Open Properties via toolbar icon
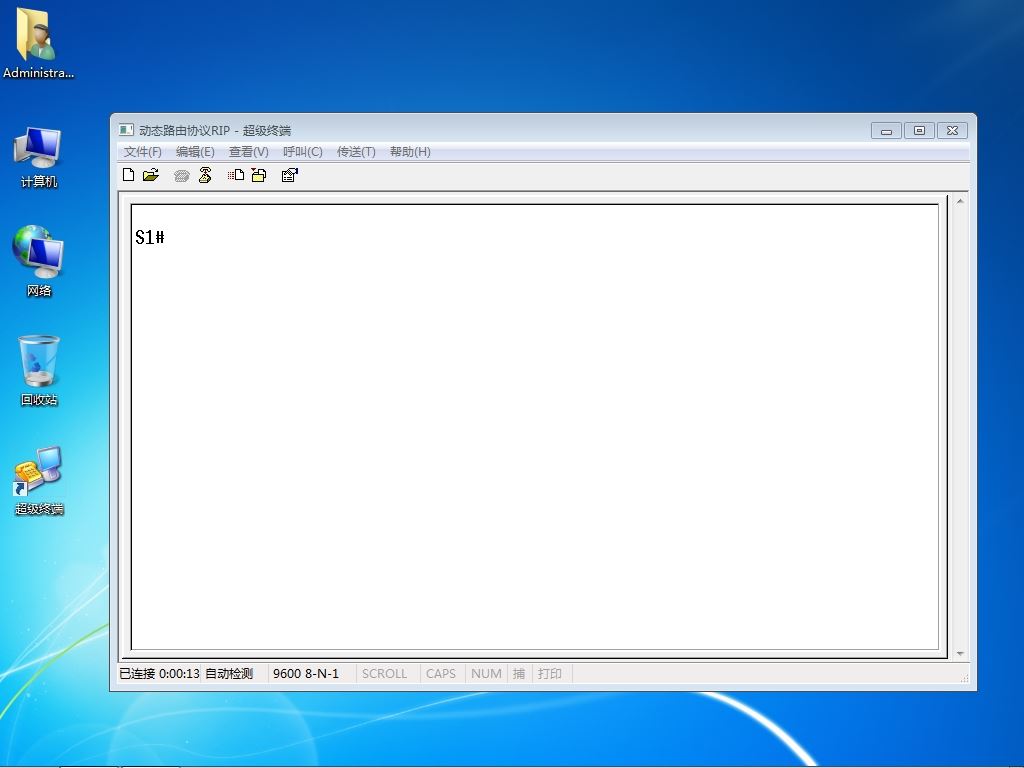The height and width of the screenshot is (768, 1024). coord(289,175)
